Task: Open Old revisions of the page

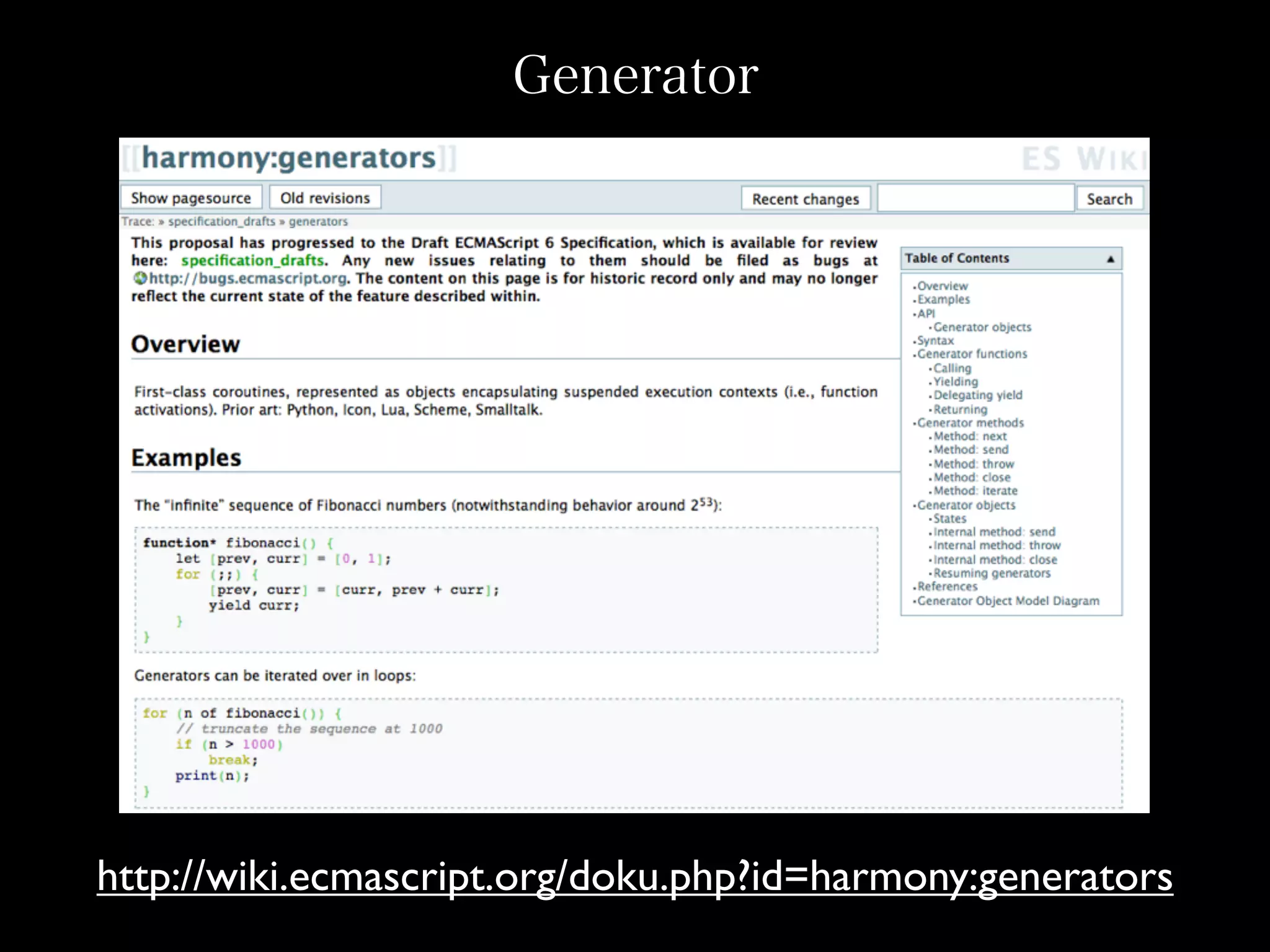Action: click(x=325, y=198)
